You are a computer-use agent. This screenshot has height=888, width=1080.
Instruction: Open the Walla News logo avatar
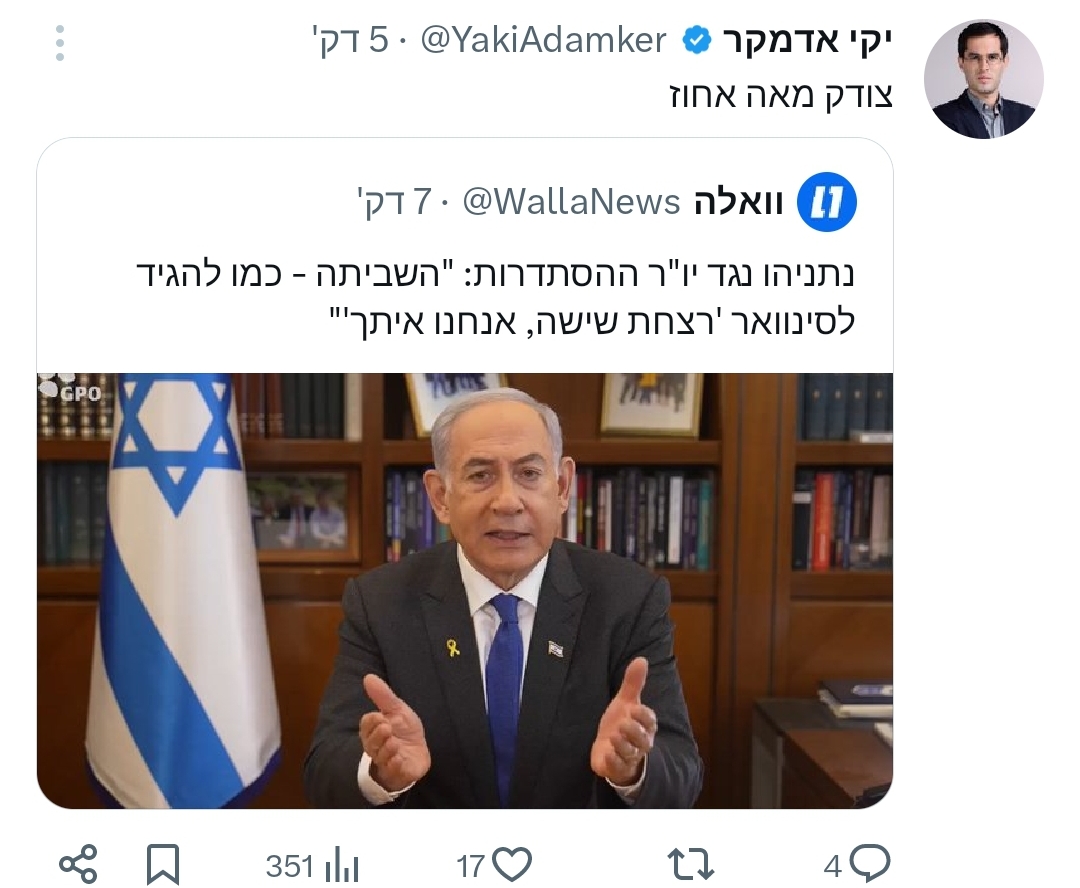pyautogui.click(x=827, y=202)
